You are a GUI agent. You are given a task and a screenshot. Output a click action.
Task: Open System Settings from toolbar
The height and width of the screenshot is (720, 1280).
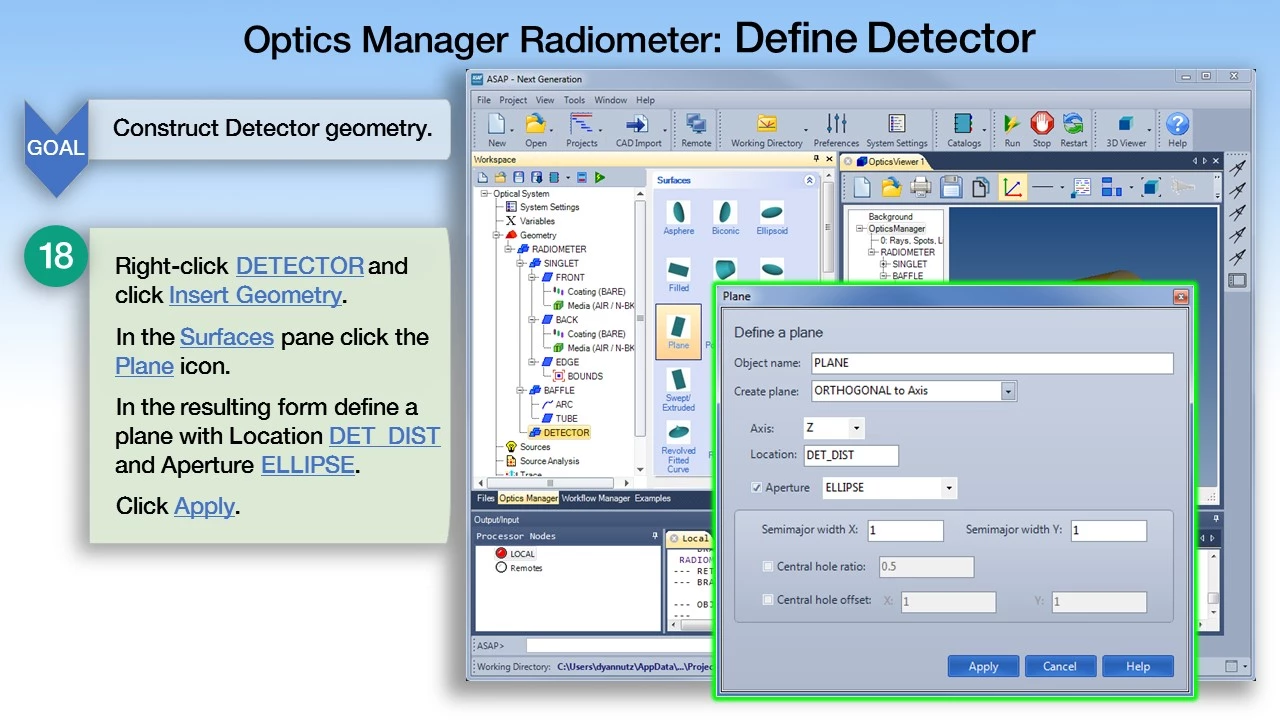(x=896, y=126)
